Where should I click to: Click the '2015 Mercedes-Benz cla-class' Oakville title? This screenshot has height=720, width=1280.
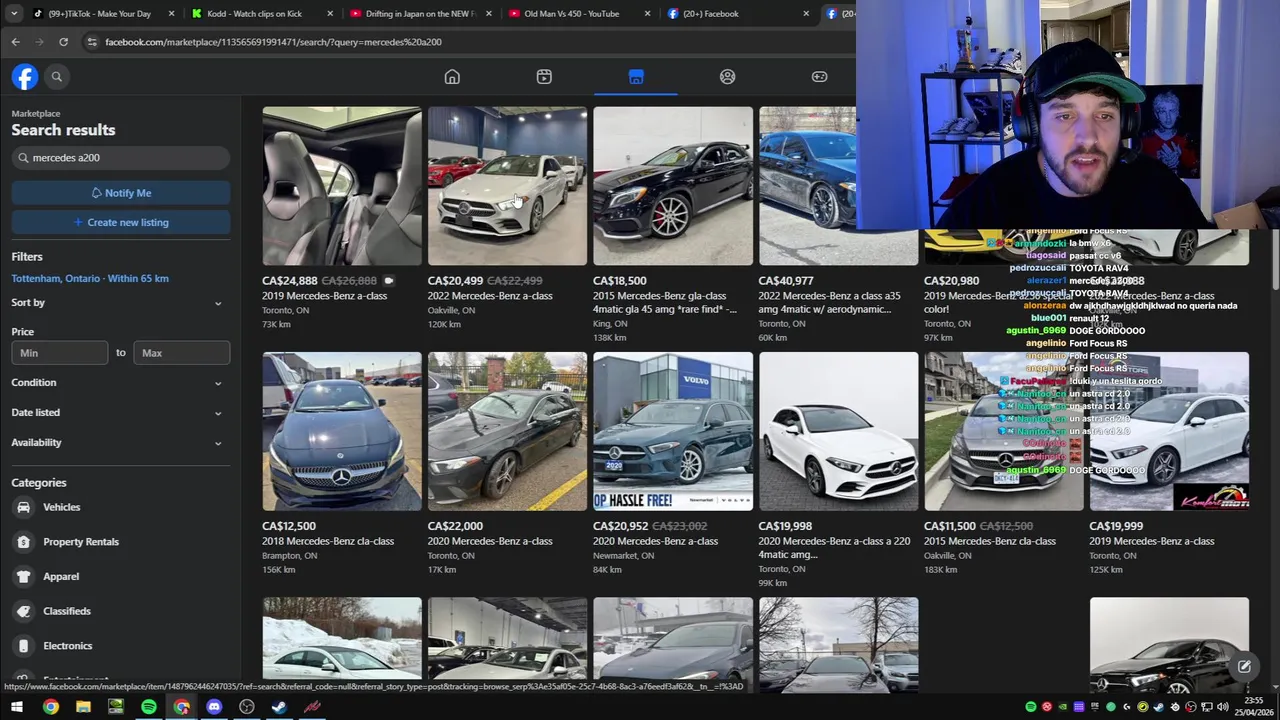(990, 541)
